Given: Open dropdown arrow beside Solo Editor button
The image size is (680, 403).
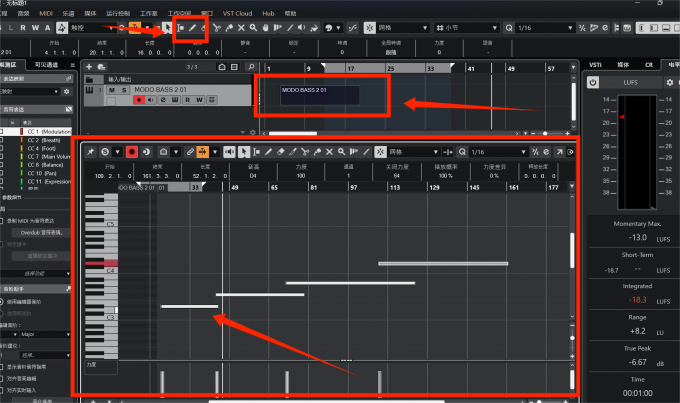Looking at the screenshot, I should (x=117, y=152).
